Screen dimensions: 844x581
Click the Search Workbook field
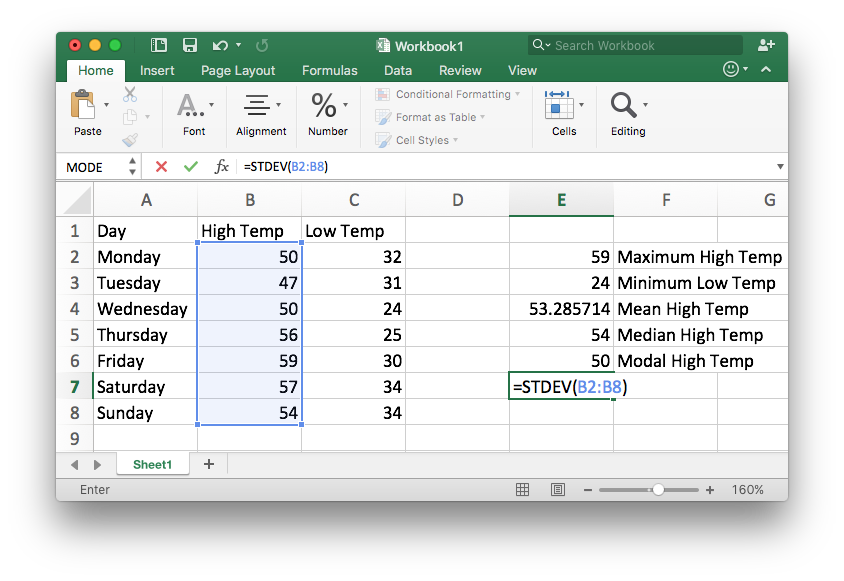pos(640,45)
